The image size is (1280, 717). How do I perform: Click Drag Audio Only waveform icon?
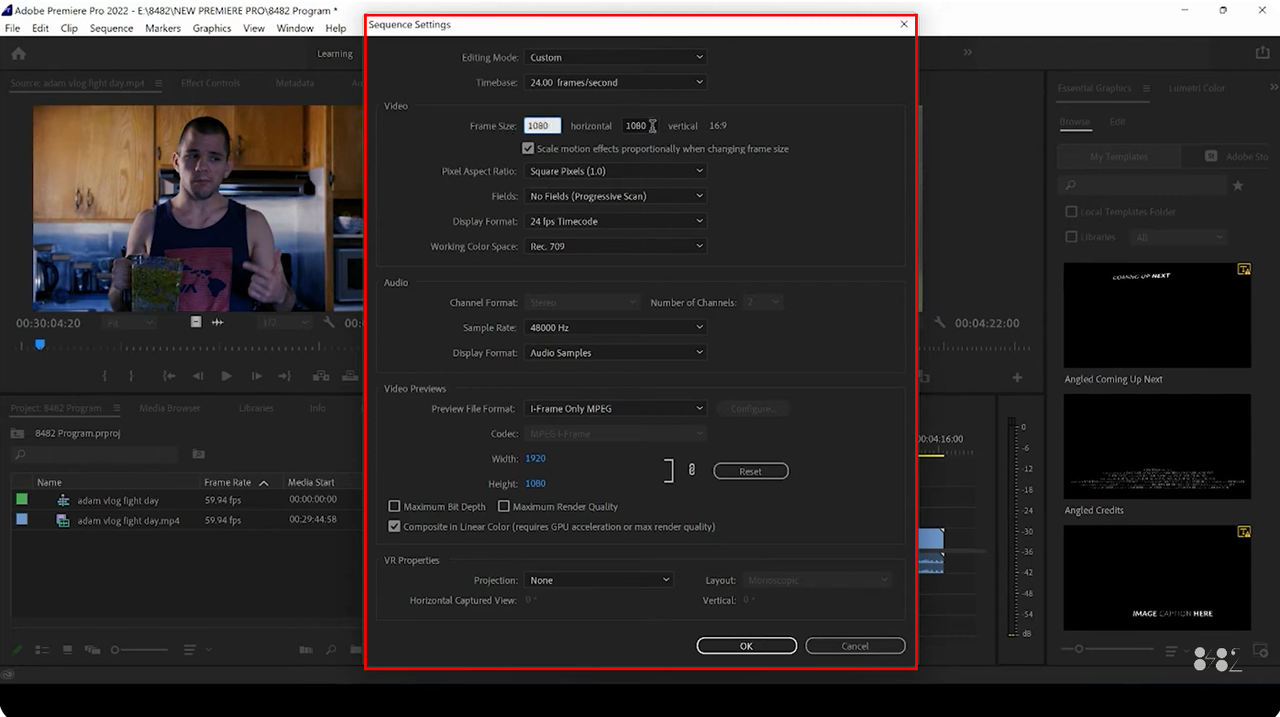(217, 322)
